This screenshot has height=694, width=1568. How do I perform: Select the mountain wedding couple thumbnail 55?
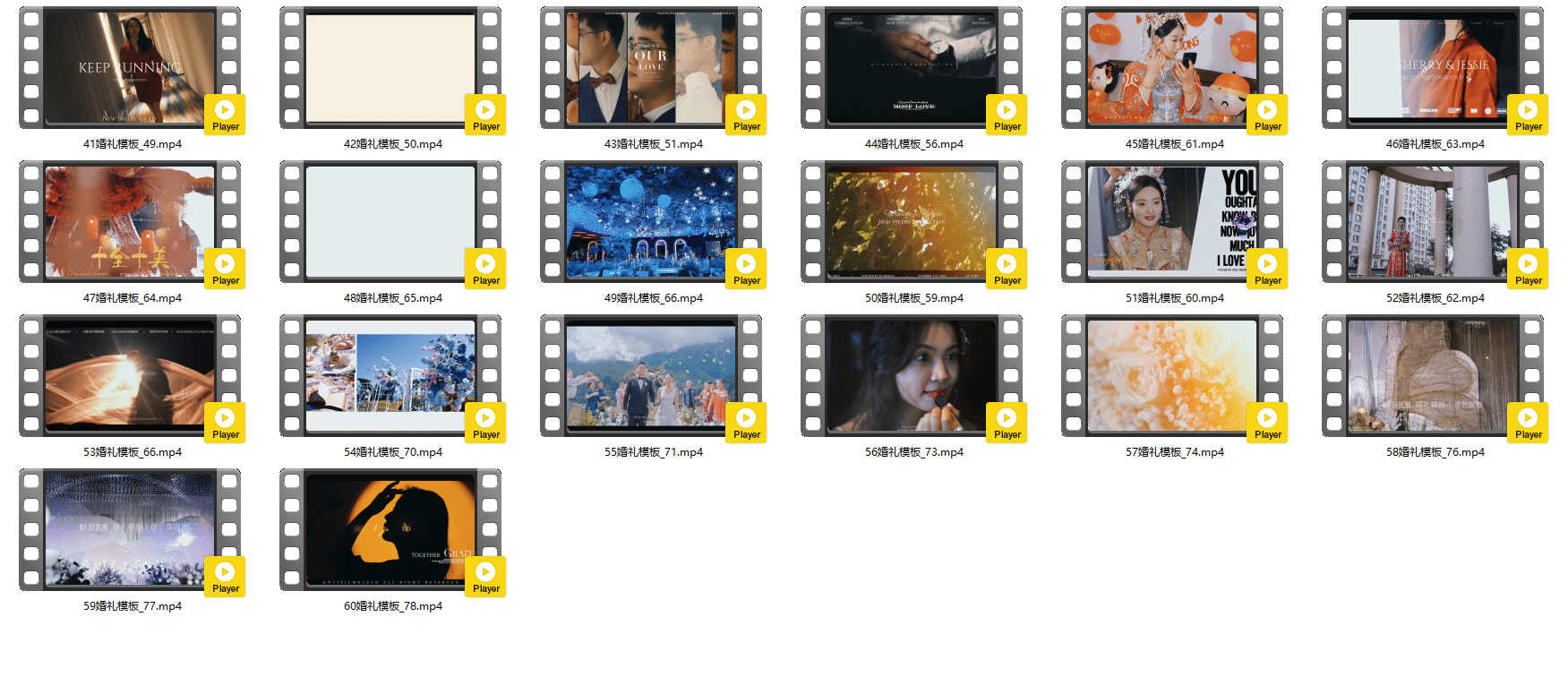650,376
